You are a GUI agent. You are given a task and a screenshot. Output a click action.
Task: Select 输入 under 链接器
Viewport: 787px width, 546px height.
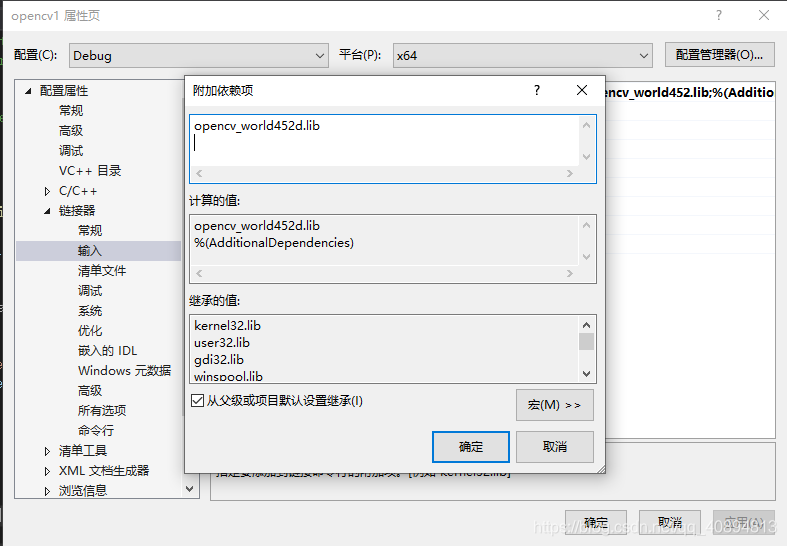pyautogui.click(x=90, y=251)
